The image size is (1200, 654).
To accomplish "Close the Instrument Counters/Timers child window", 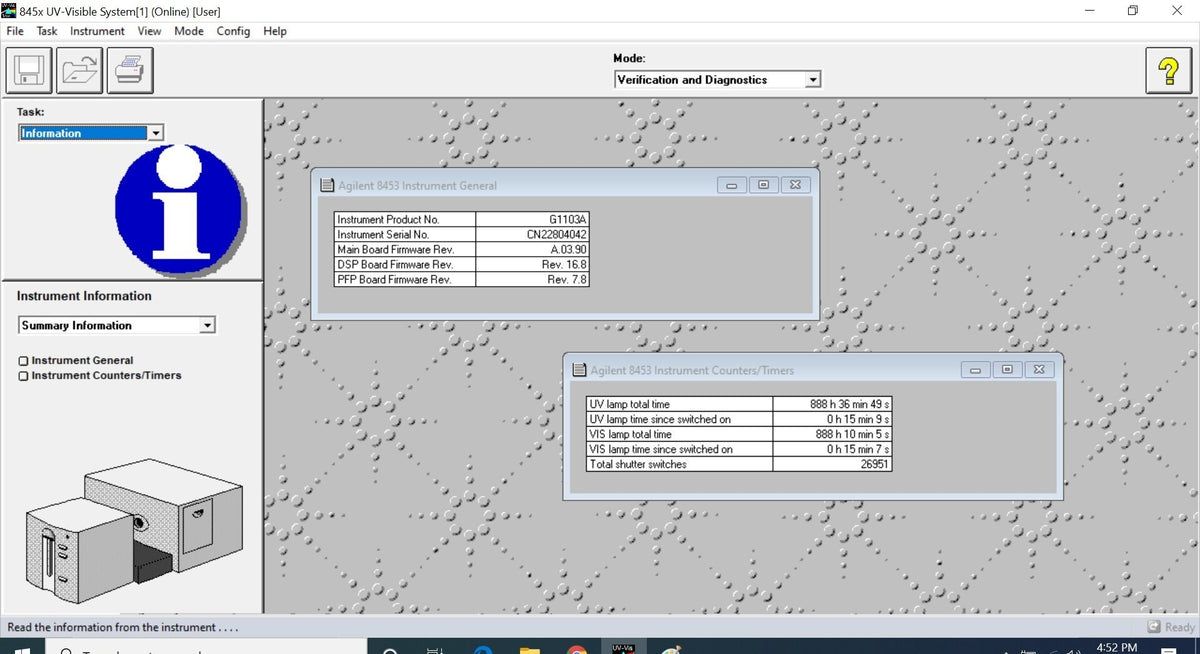I will click(x=1040, y=370).
